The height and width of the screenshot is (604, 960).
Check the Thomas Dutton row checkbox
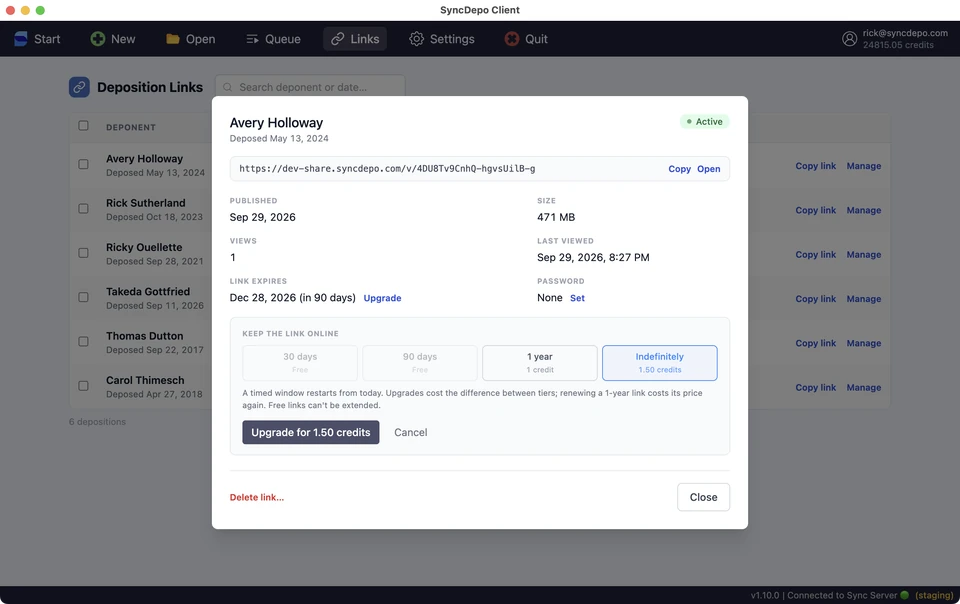[83, 341]
